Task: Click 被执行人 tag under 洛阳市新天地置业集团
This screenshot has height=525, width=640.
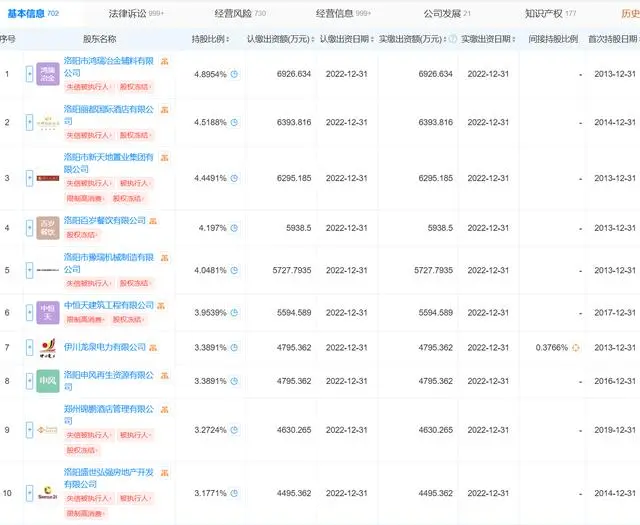Action: 136,184
